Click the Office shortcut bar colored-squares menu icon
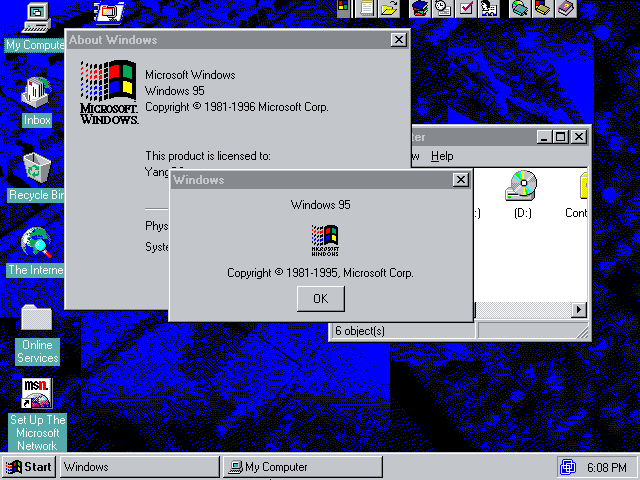The image size is (640, 480). click(343, 8)
